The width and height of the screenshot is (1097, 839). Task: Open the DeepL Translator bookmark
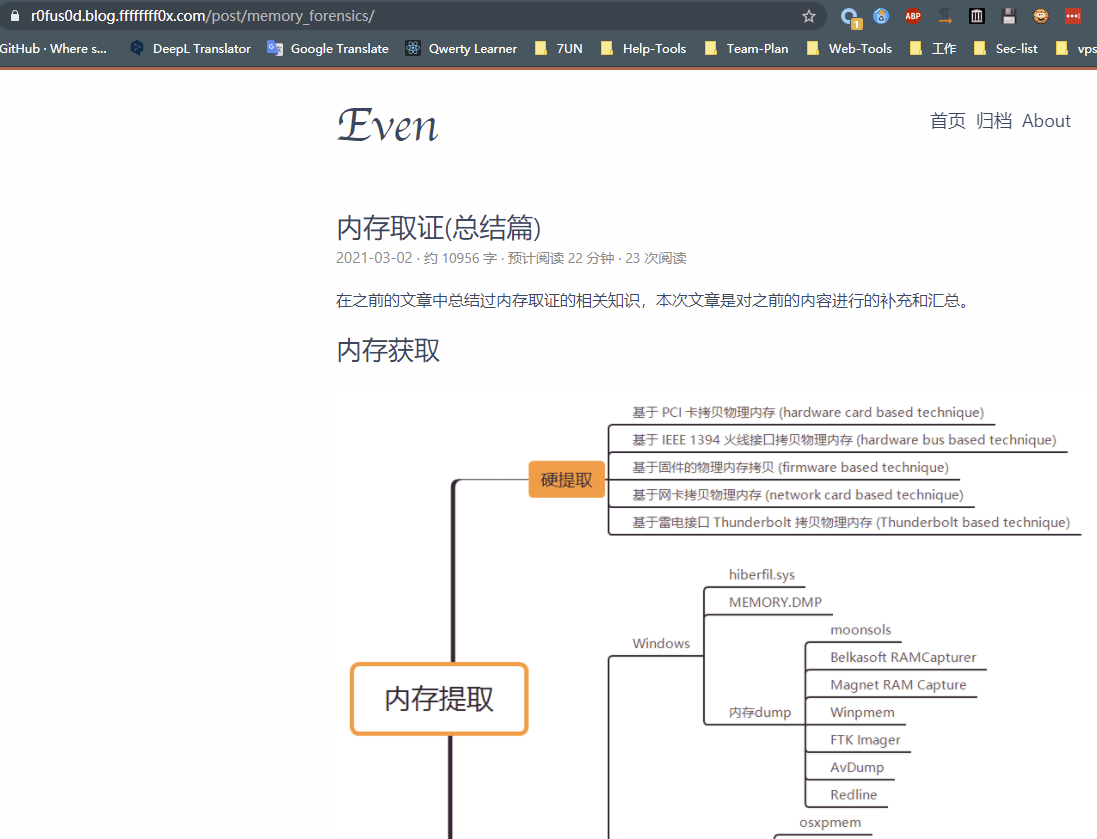[x=190, y=48]
